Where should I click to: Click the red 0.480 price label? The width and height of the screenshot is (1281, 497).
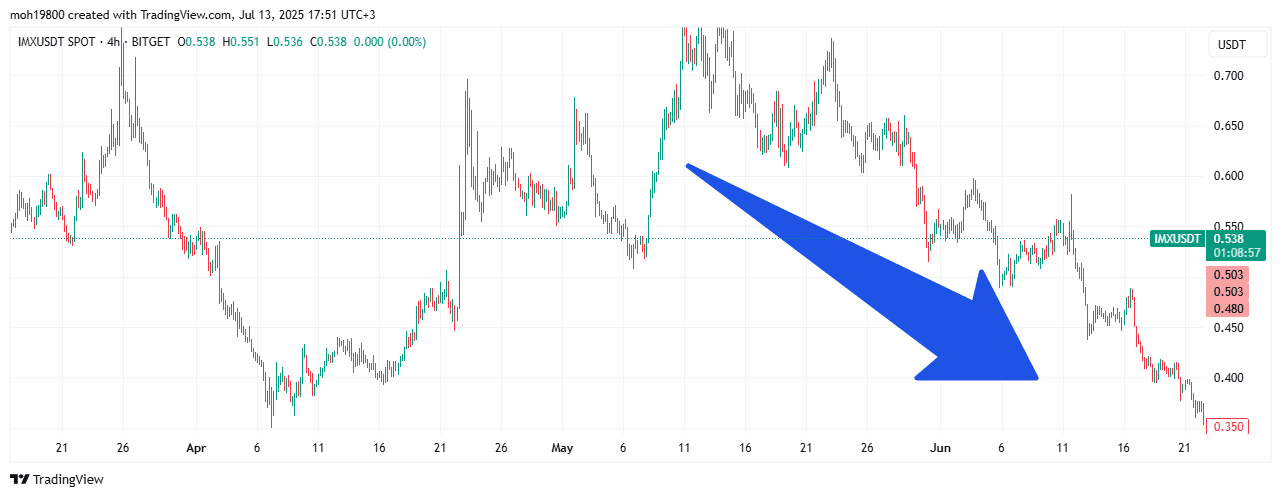coord(1228,309)
